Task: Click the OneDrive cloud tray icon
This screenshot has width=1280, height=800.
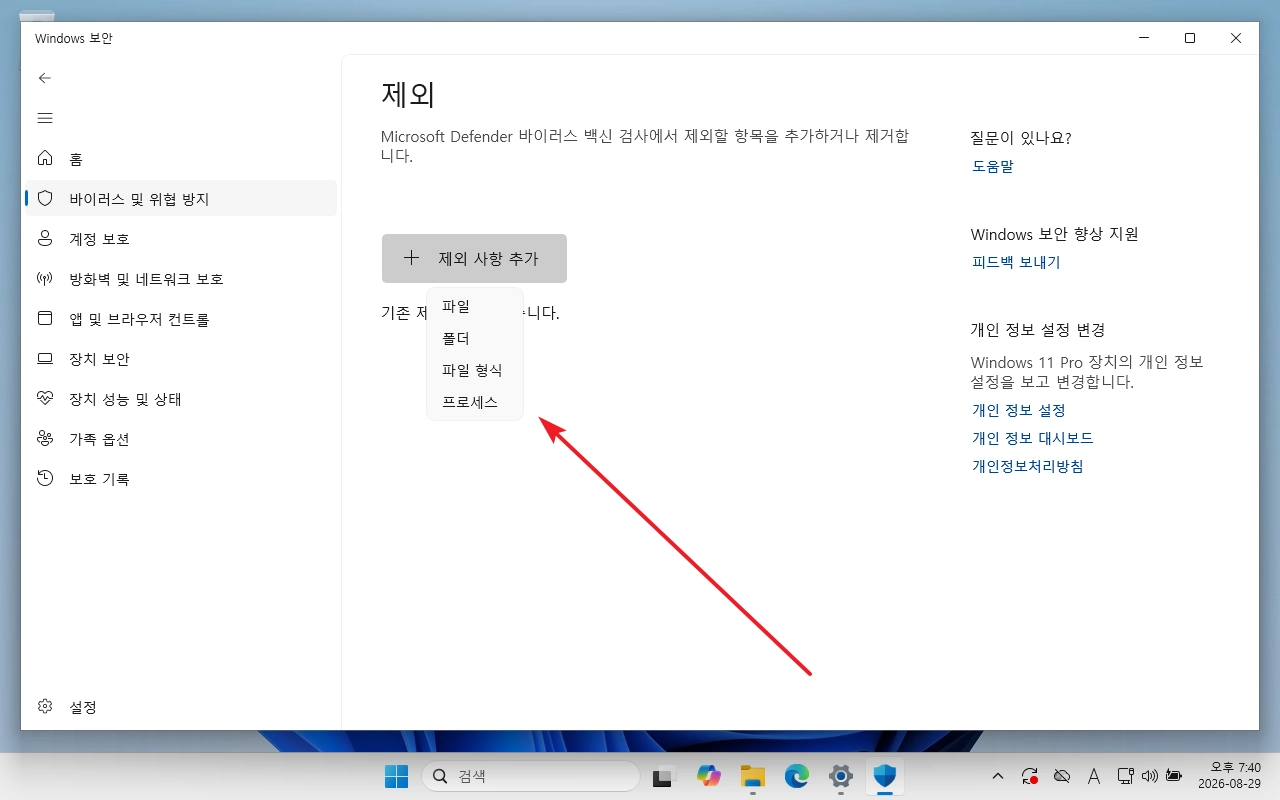Action: (1062, 776)
